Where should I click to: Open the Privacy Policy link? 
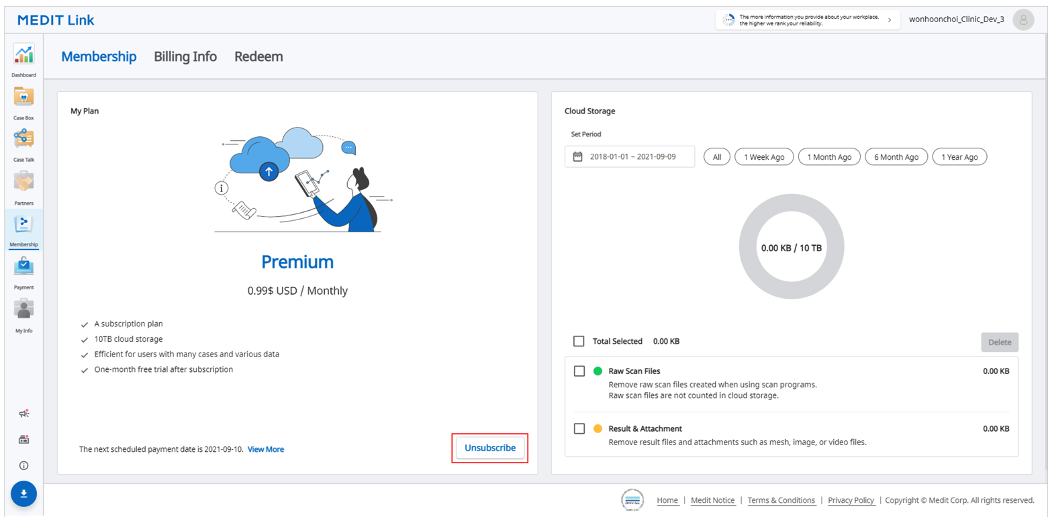(x=851, y=500)
